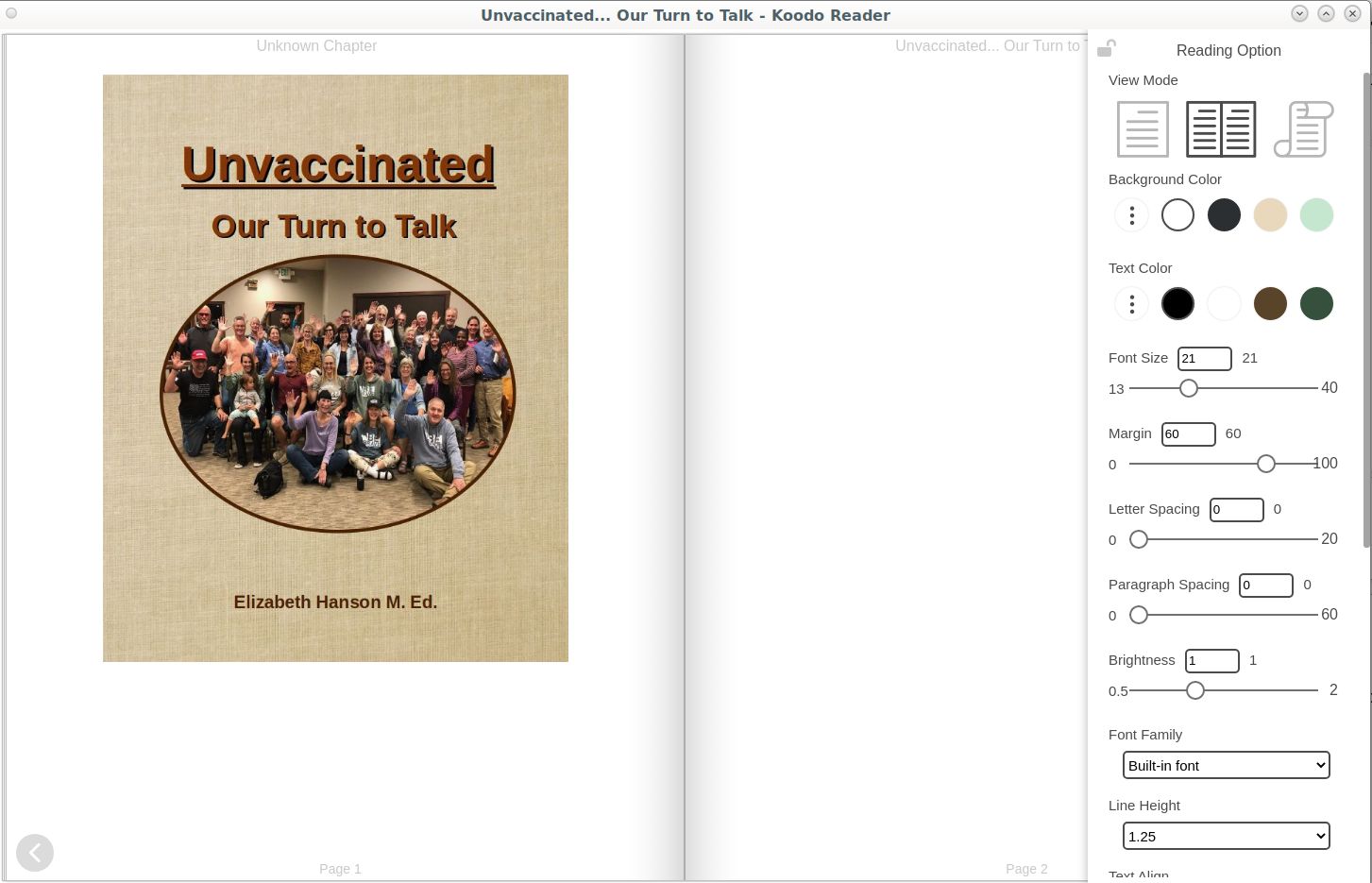
Task: Click the Margin value input field
Action: coord(1188,434)
